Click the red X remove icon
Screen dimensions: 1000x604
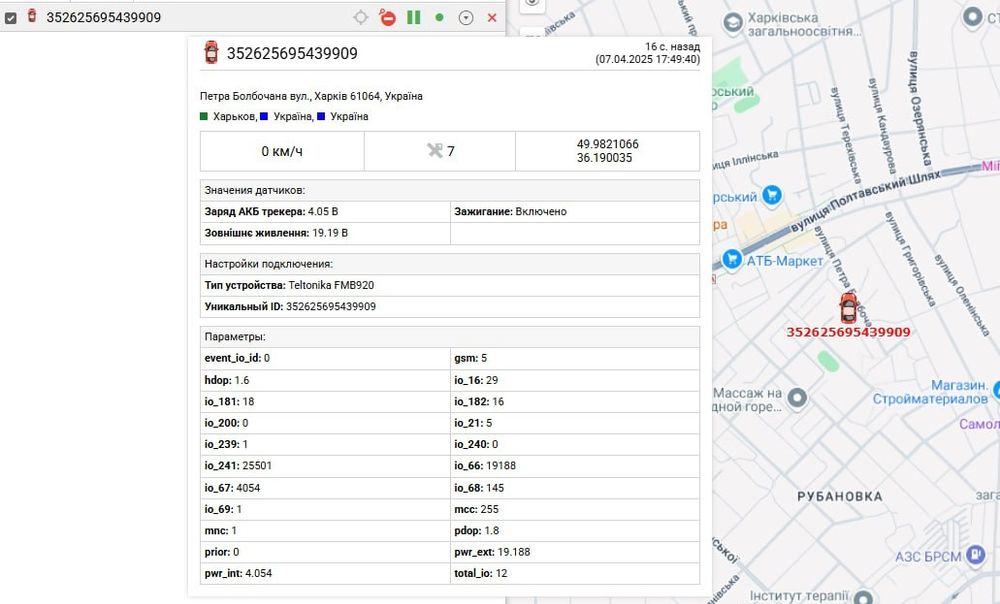tap(492, 18)
